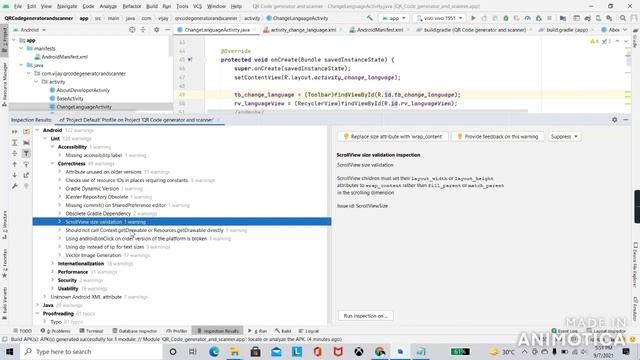Click the Windows taskbar search box
The height and width of the screenshot is (360, 640).
point(92,351)
